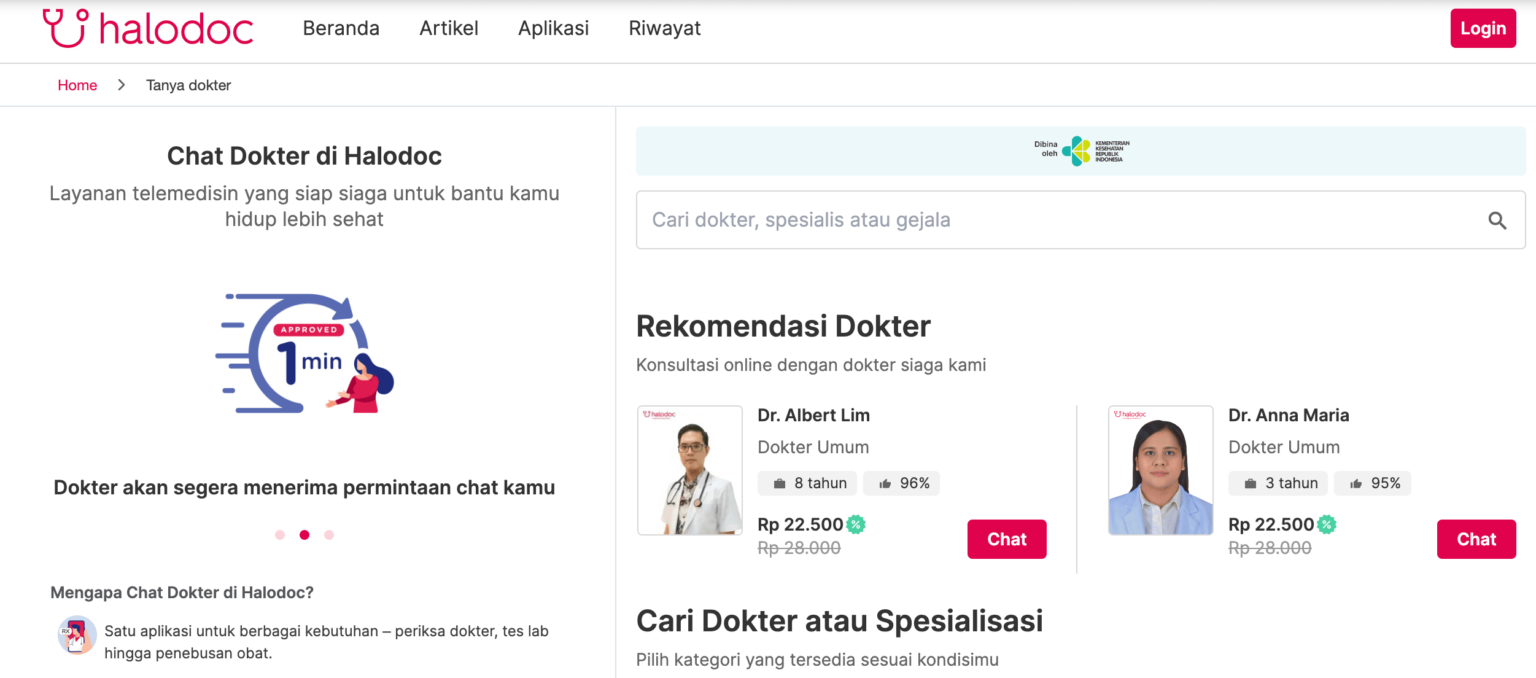Chat with Dr. Albert Lim
This screenshot has width=1536, height=678.
point(1006,539)
